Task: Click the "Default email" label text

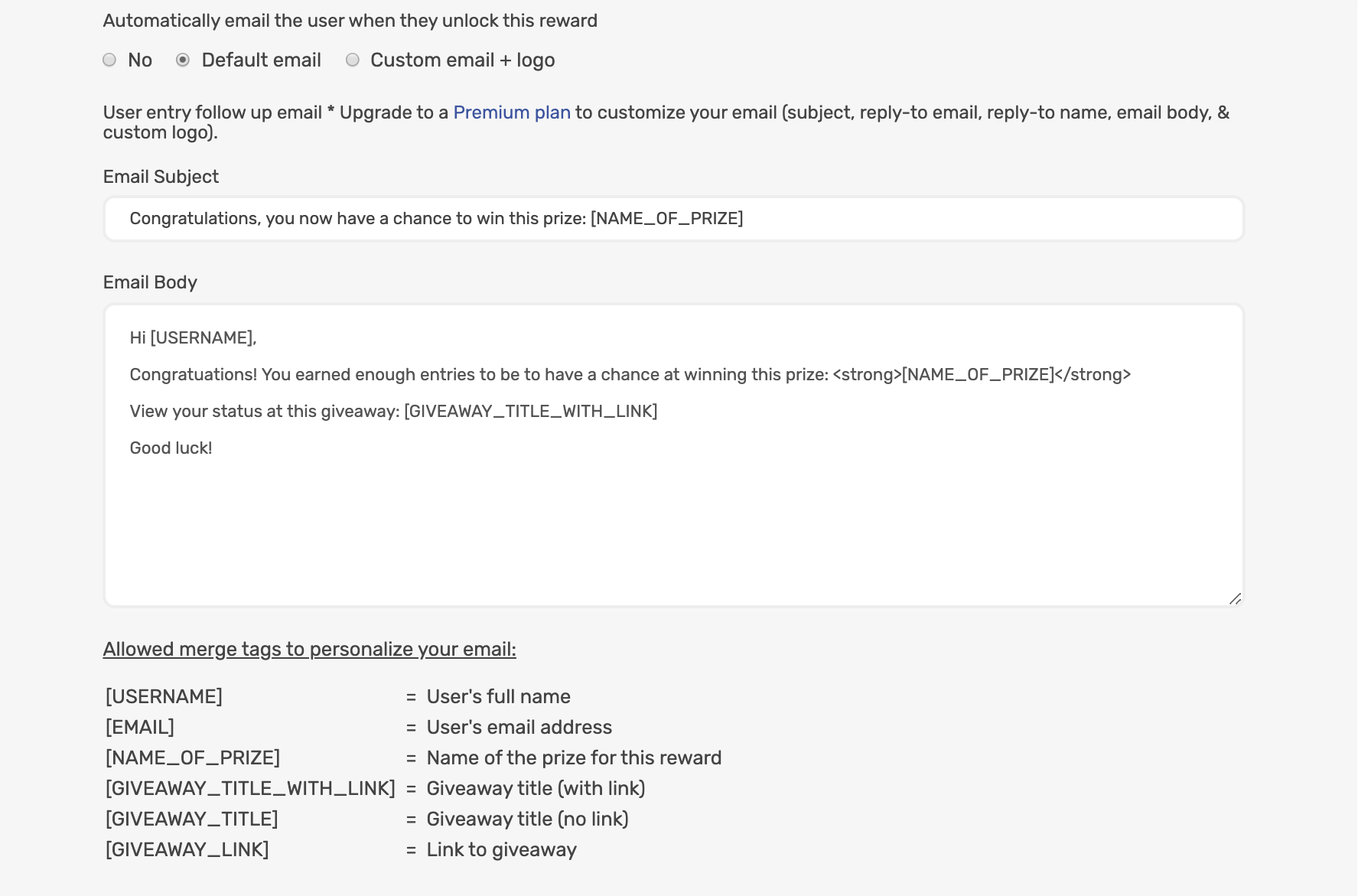Action: coord(261,60)
